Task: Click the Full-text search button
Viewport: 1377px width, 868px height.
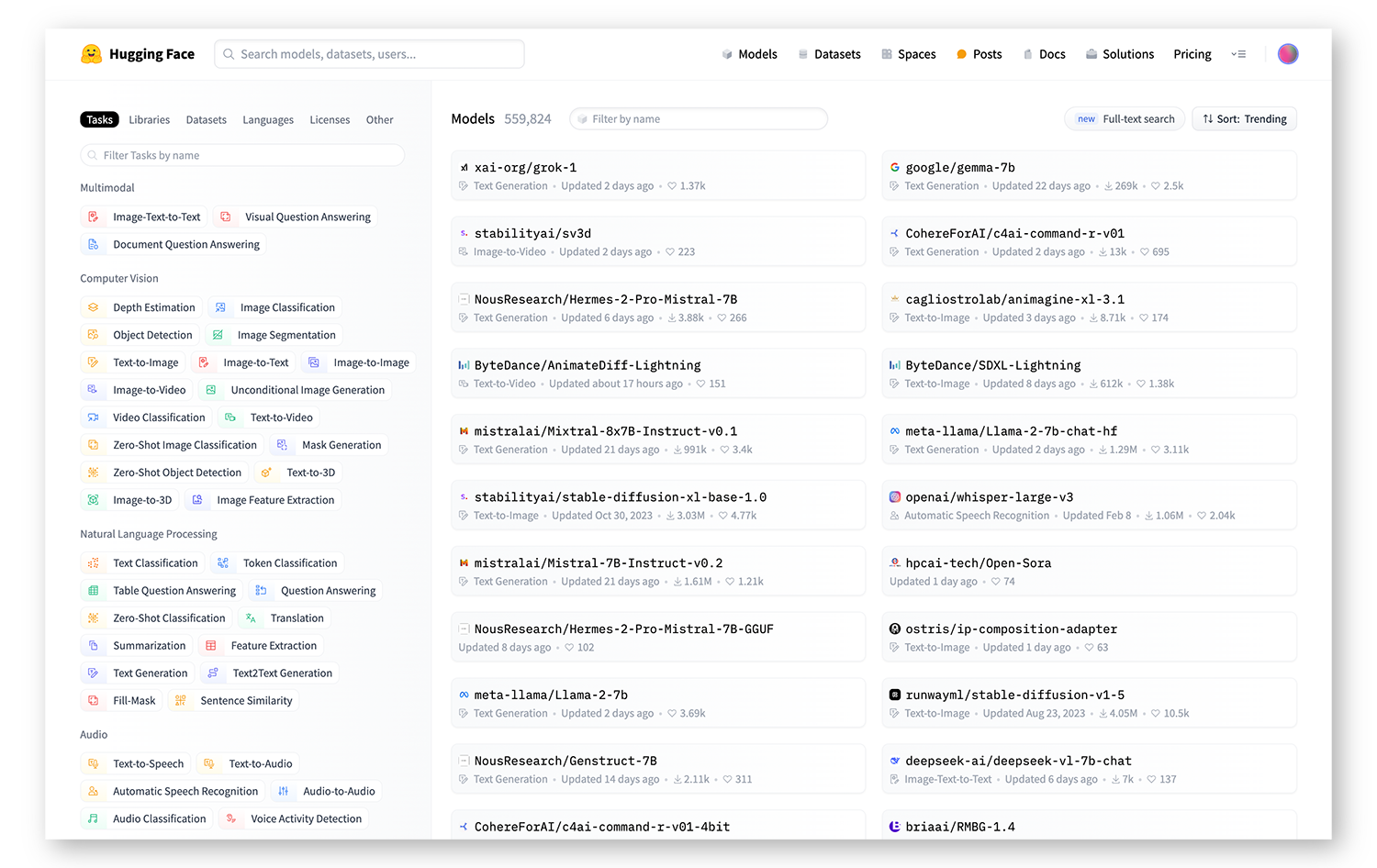Action: [x=1125, y=119]
